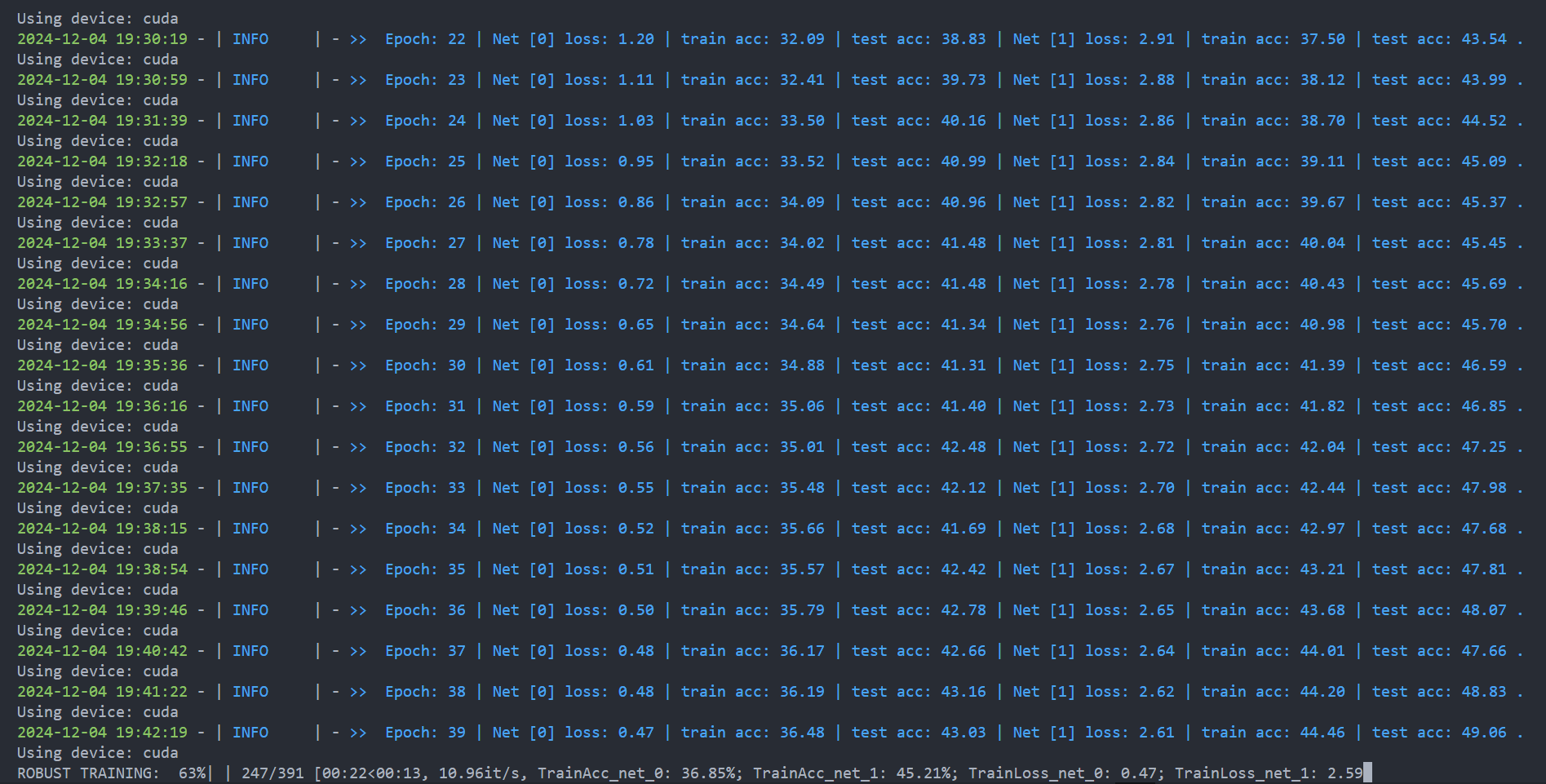Click Net [0] loss 0.51 in Epoch 35
1546x784 pixels.
click(x=636, y=569)
